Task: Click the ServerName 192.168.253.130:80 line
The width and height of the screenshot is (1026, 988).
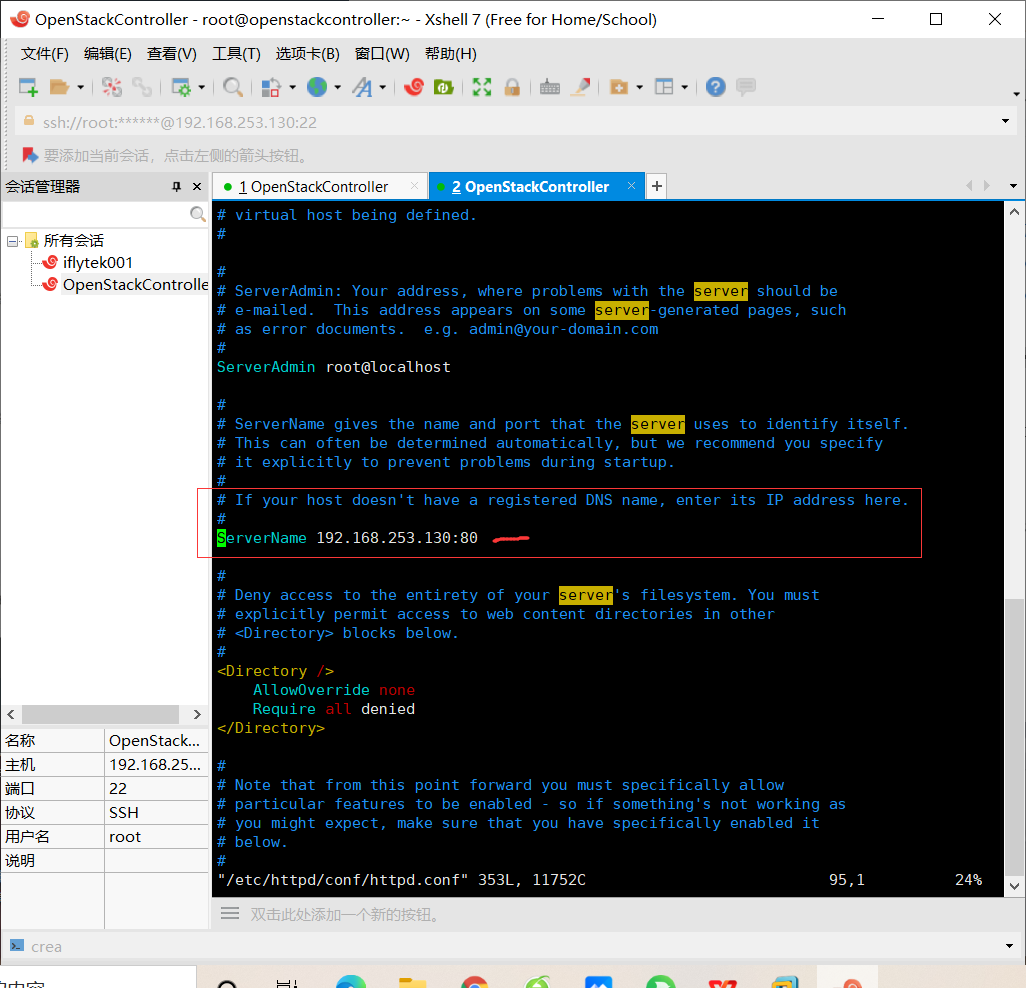Action: (347, 538)
